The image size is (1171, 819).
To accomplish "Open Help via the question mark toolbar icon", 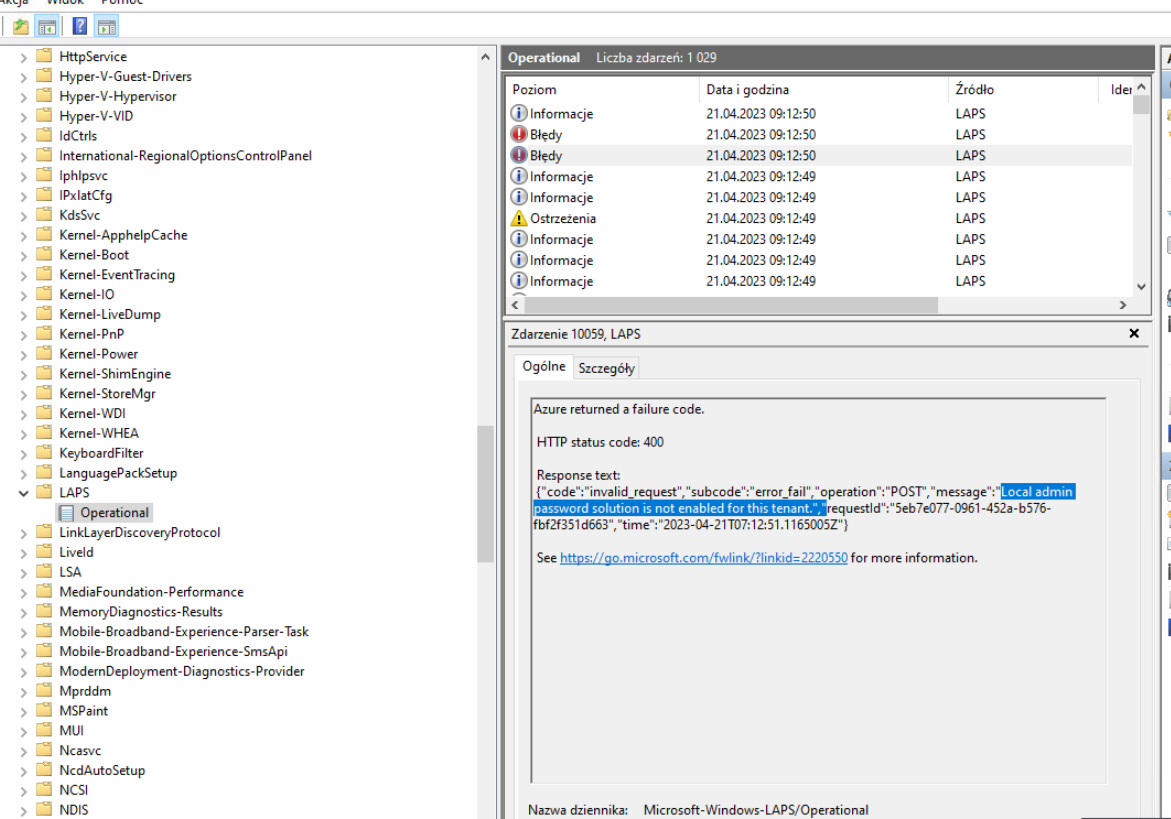I will click(78, 27).
